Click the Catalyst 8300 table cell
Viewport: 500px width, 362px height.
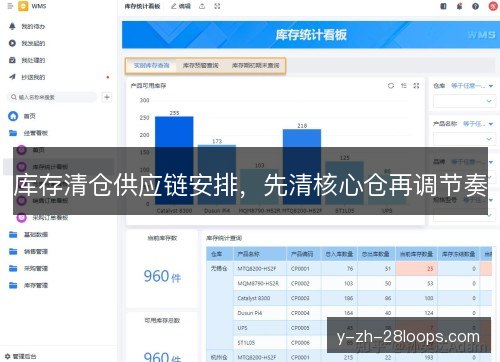click(x=260, y=298)
